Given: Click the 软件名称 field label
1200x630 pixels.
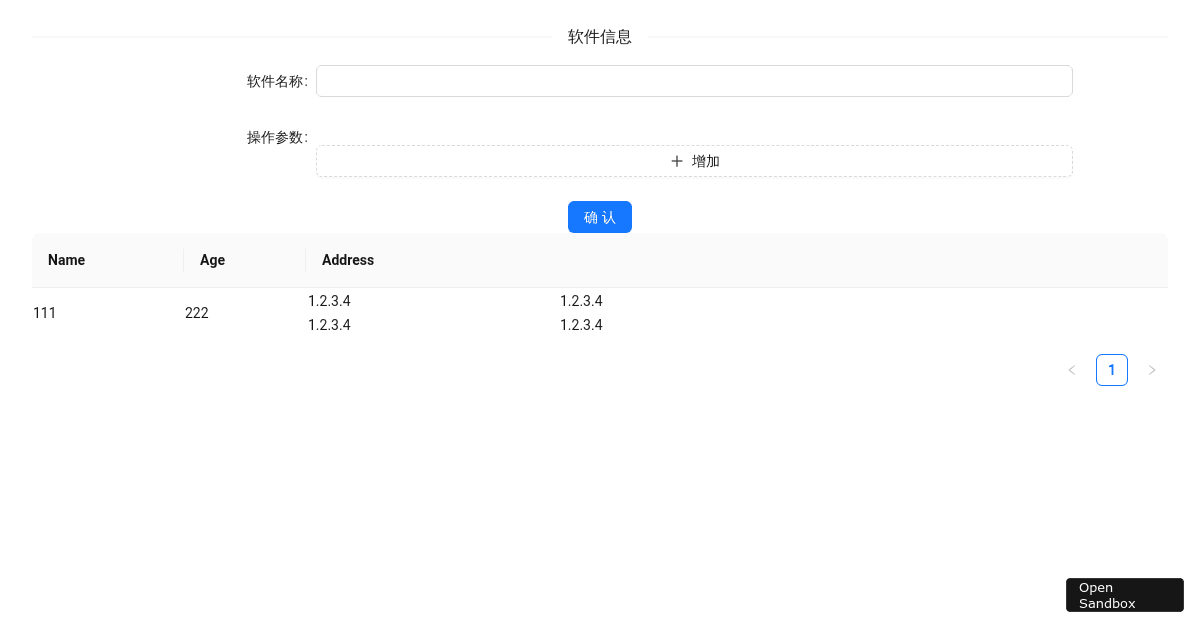Looking at the screenshot, I should [x=275, y=81].
